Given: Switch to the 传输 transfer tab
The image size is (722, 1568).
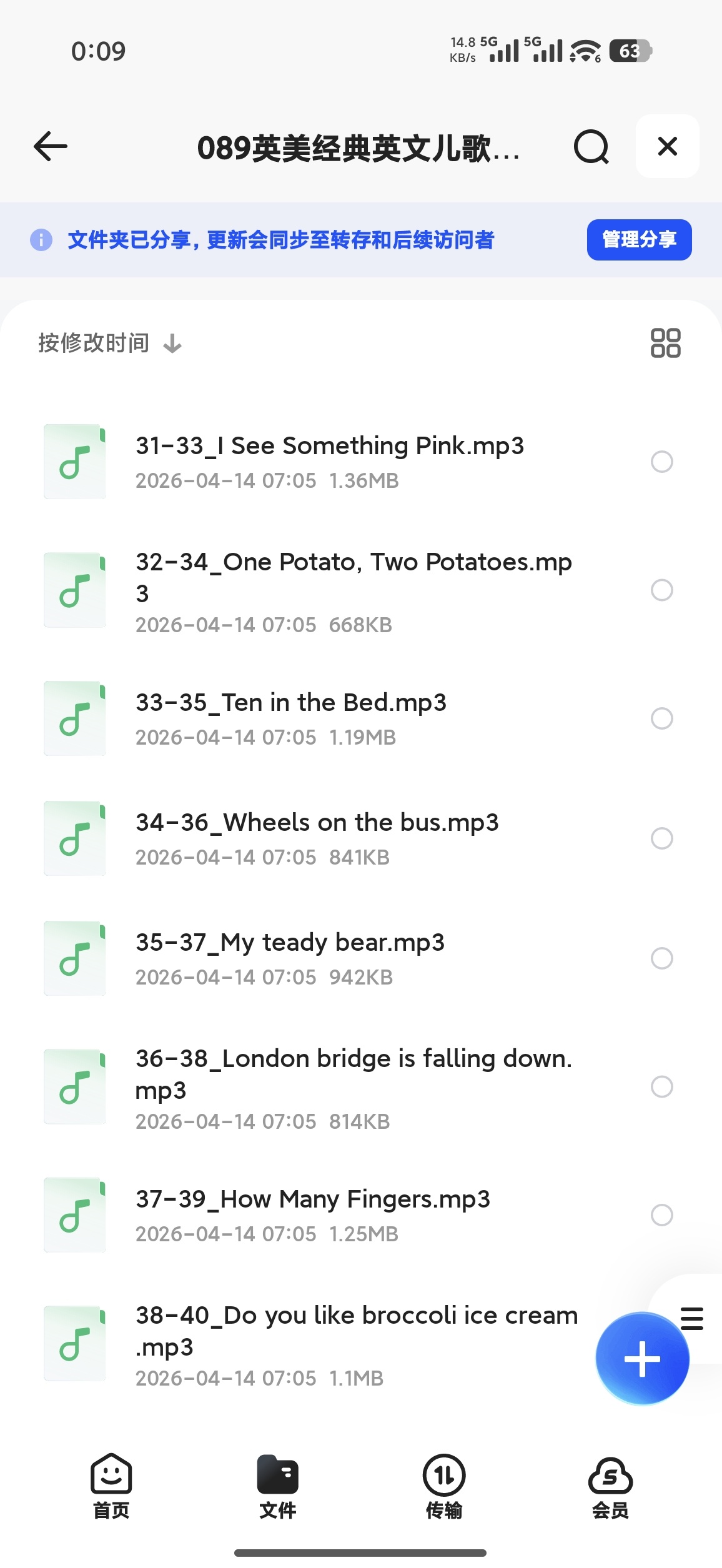Looking at the screenshot, I should pos(444,1487).
